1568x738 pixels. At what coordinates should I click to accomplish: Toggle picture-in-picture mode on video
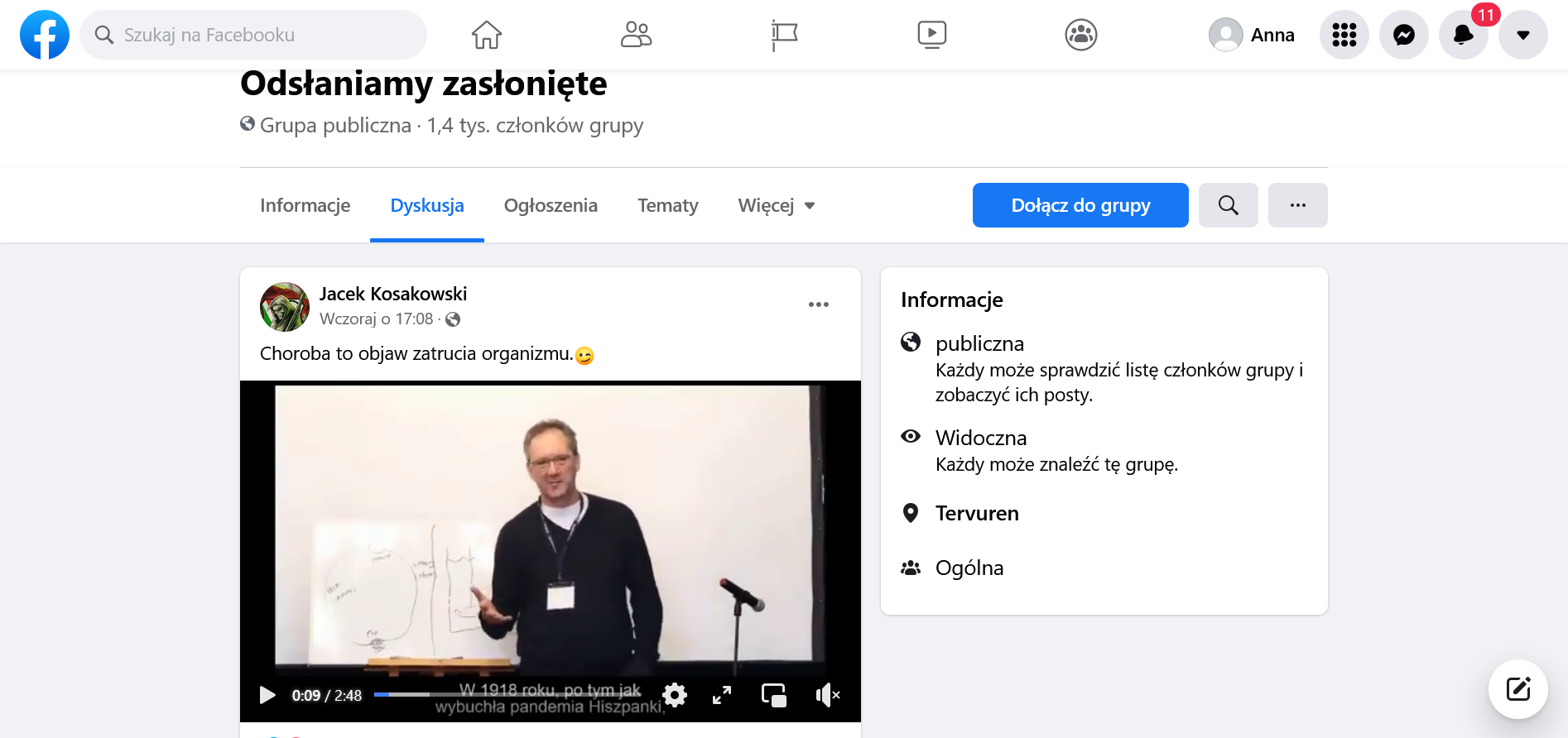point(774,695)
